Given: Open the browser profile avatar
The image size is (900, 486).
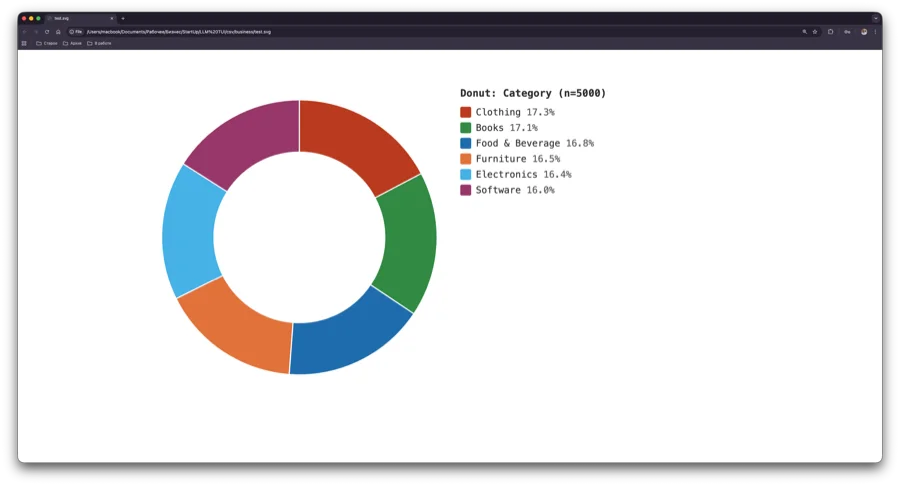Looking at the screenshot, I should point(864,32).
